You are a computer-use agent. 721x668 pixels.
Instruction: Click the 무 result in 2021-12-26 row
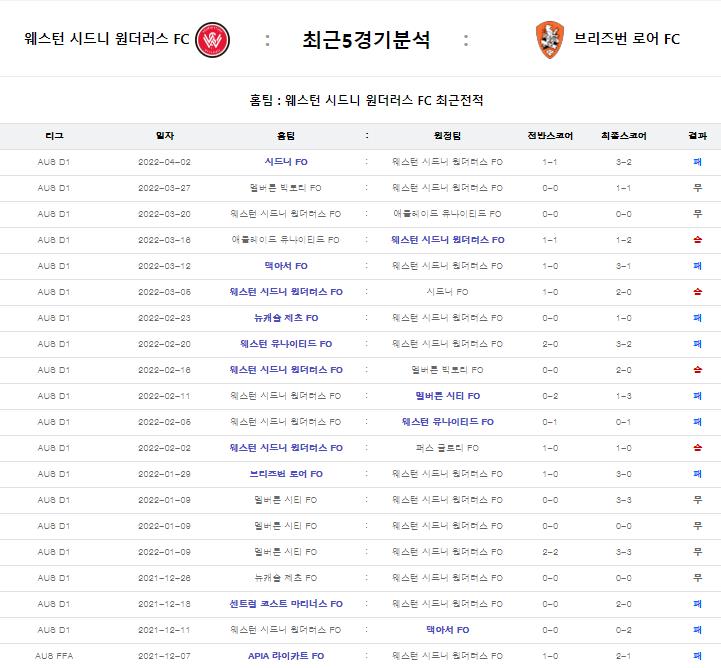tap(698, 578)
